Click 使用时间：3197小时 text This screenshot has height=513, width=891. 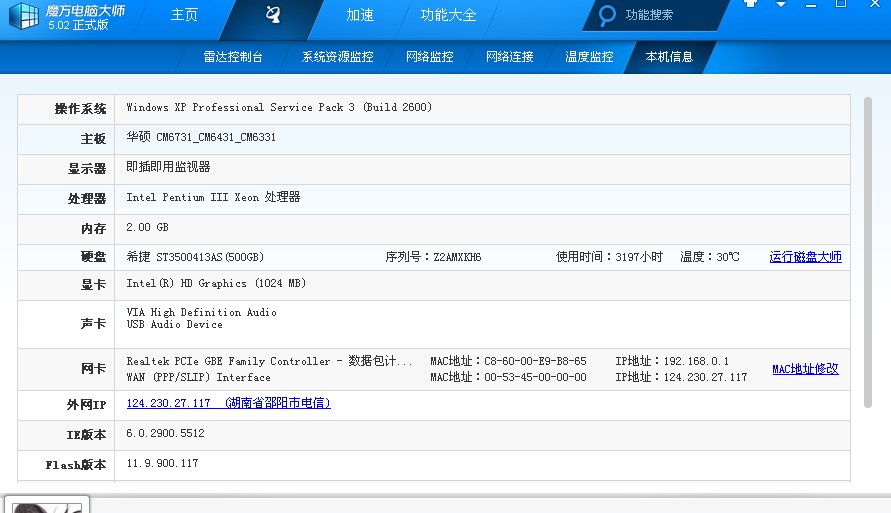click(609, 257)
